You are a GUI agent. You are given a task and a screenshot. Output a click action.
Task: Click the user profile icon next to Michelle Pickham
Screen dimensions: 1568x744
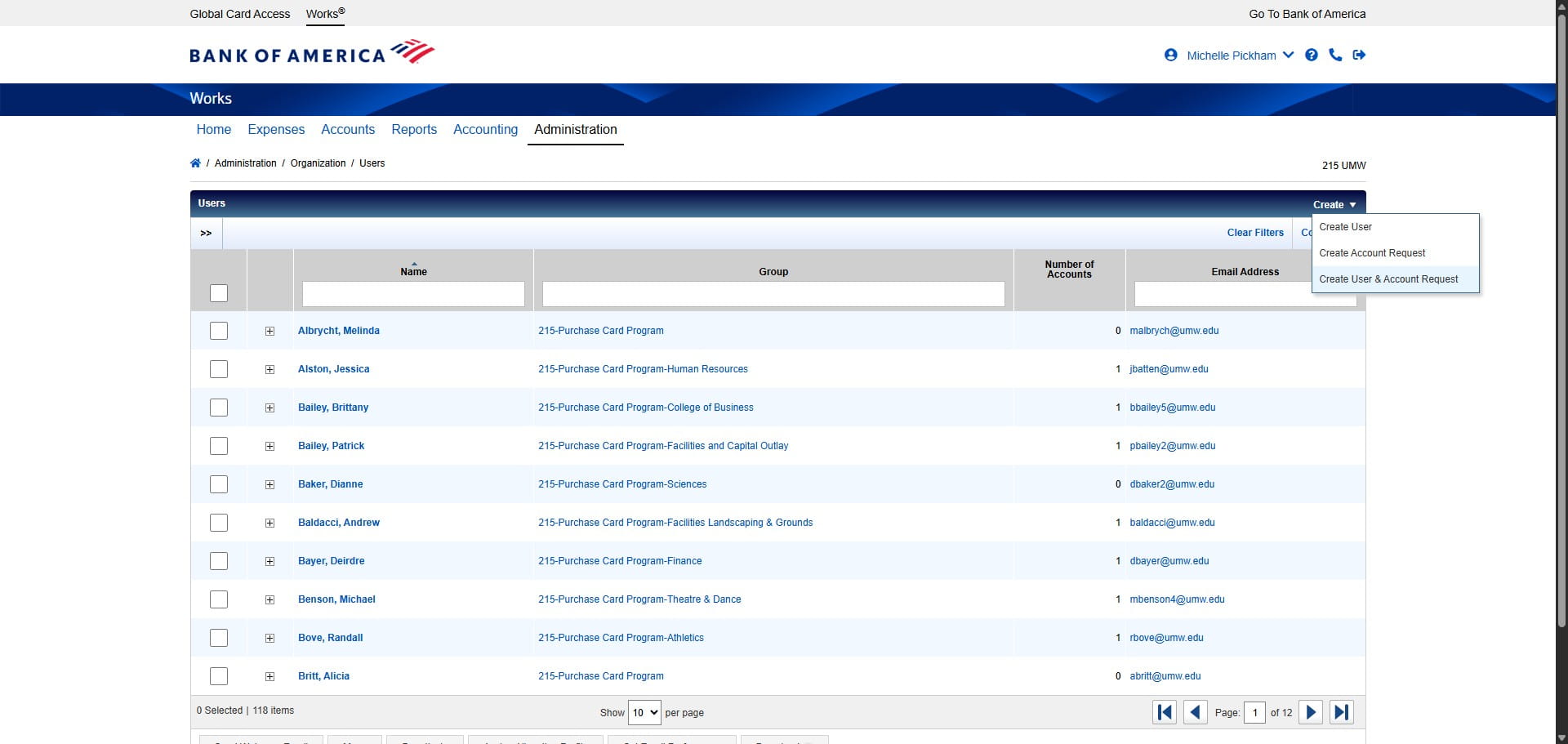[x=1170, y=55]
